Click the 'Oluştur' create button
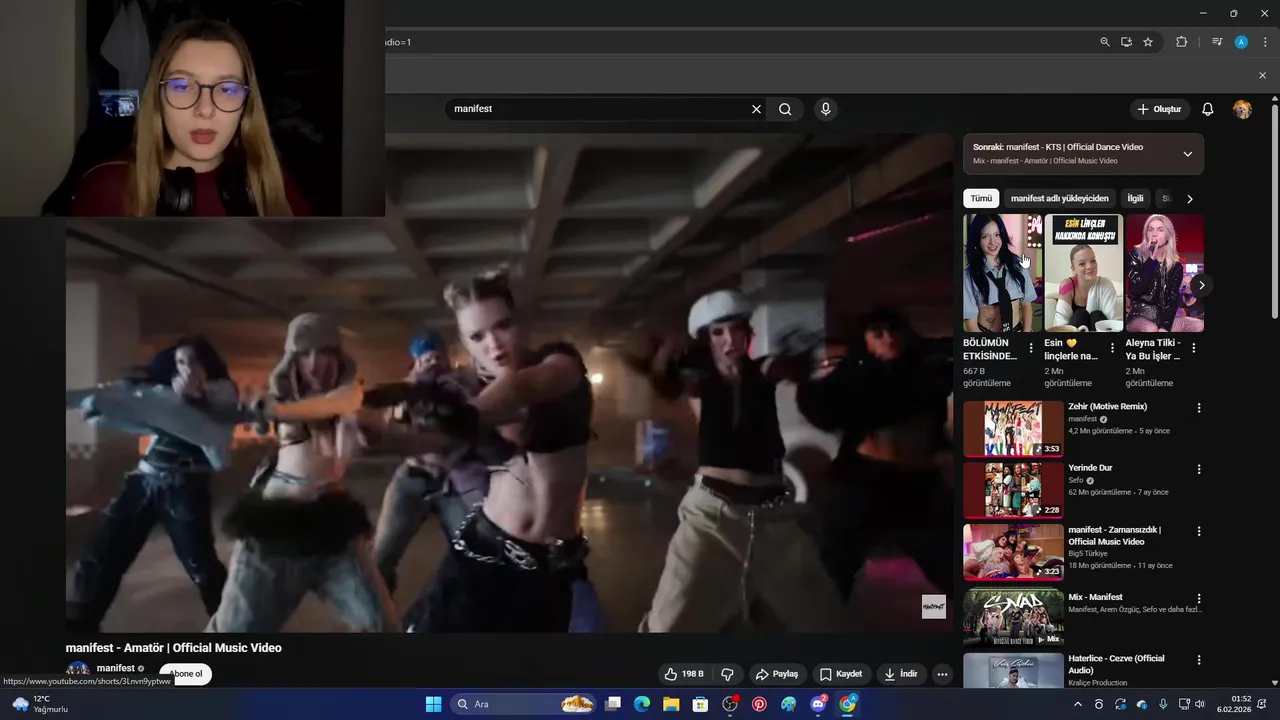 (1159, 109)
